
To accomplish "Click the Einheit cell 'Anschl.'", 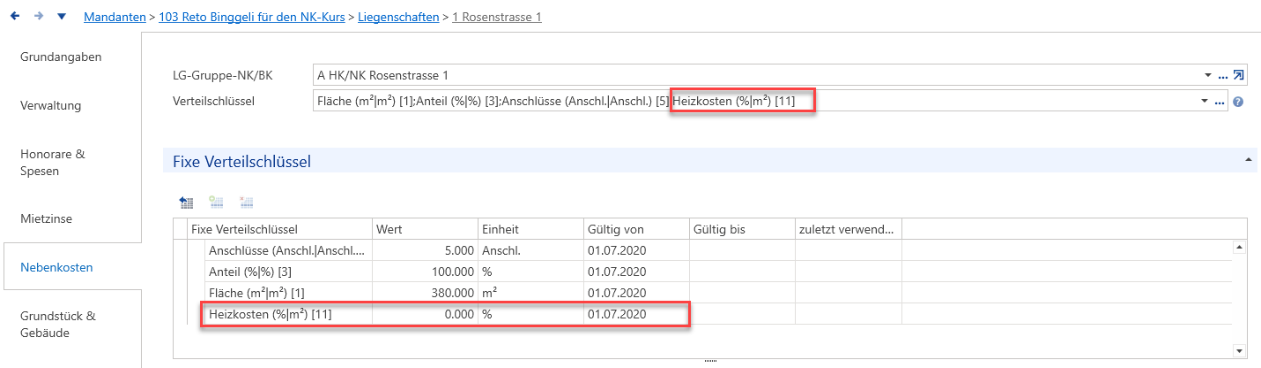I will pyautogui.click(x=531, y=250).
